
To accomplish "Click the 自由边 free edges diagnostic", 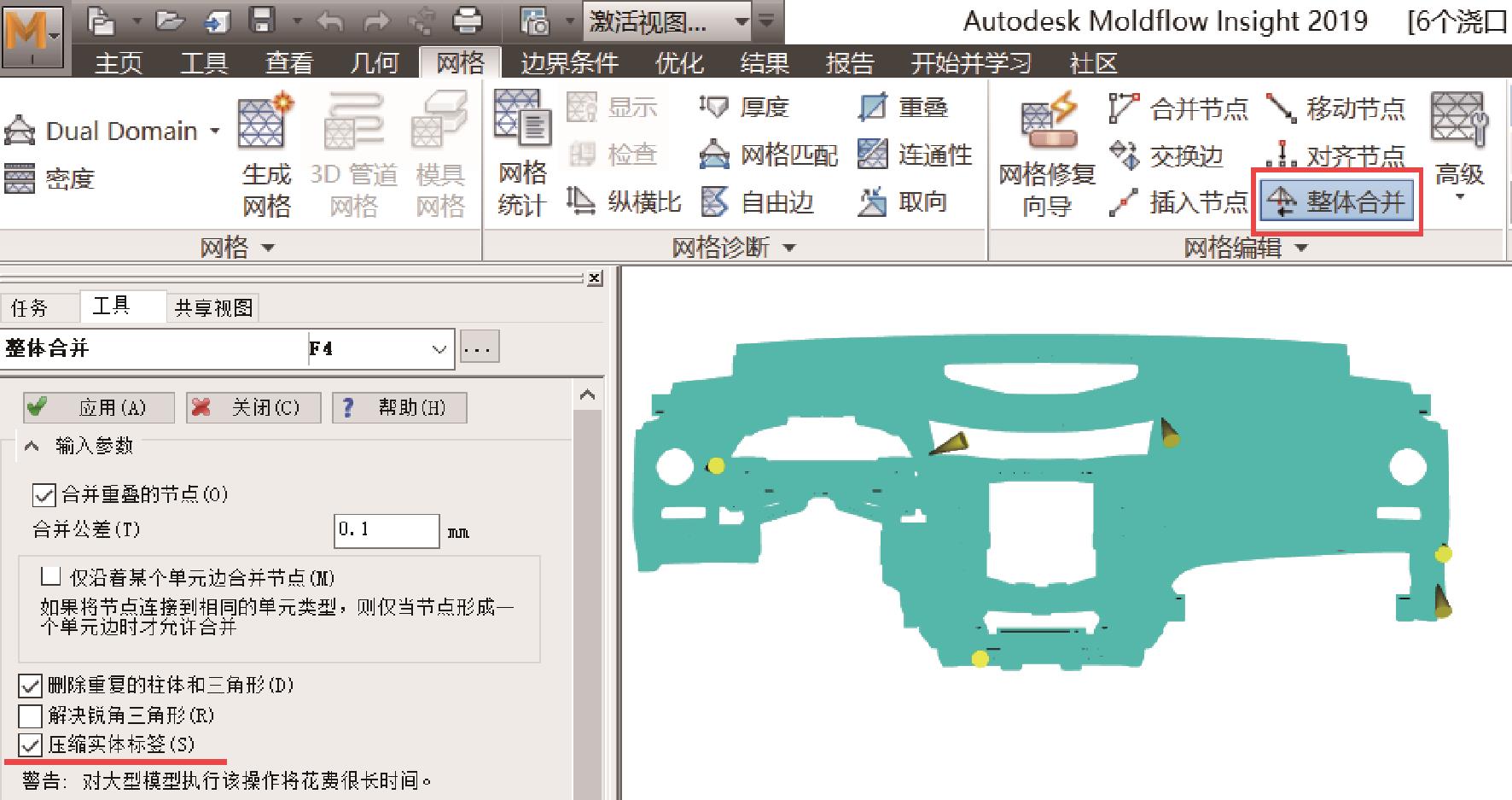I will coord(758,202).
